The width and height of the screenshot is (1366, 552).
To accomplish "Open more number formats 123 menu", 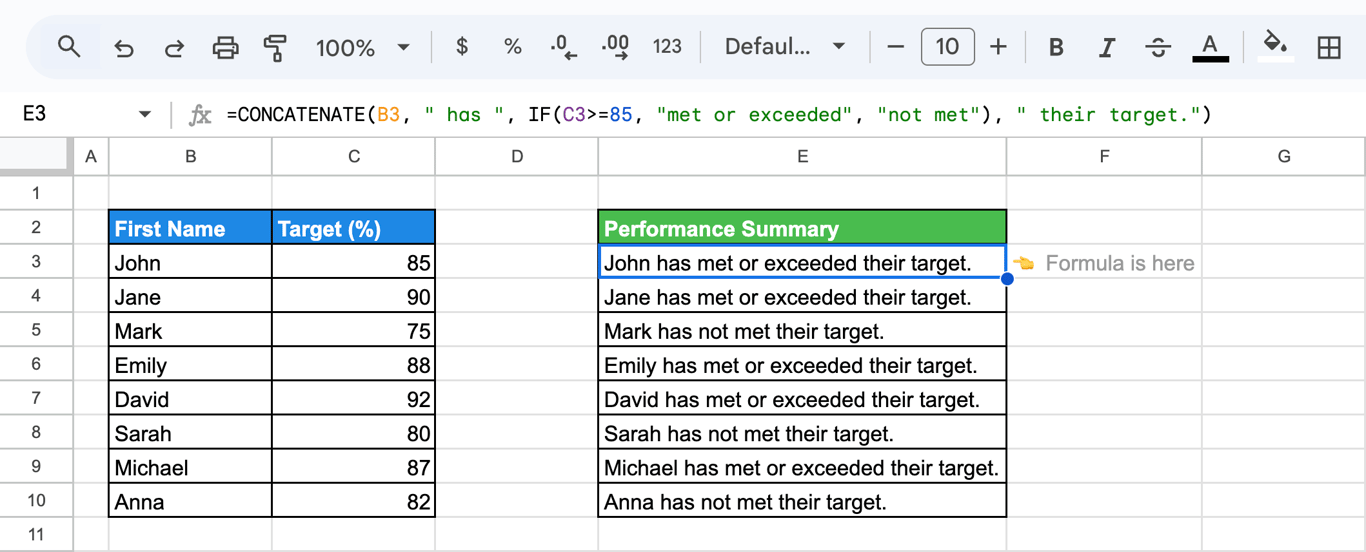I will coord(667,46).
